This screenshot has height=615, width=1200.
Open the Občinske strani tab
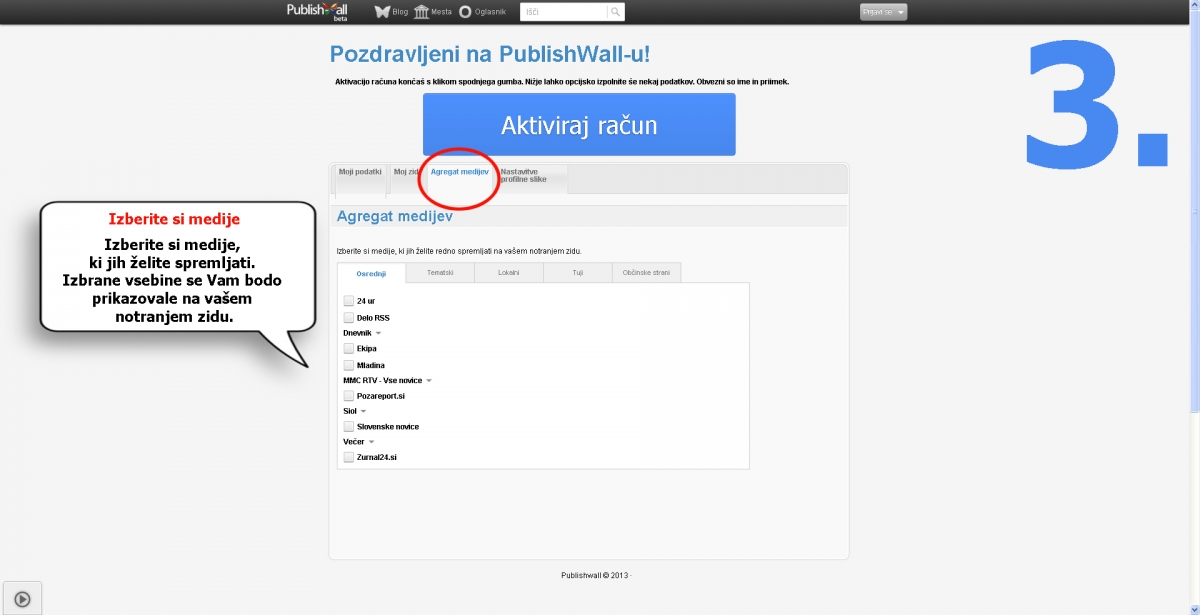pyautogui.click(x=647, y=273)
